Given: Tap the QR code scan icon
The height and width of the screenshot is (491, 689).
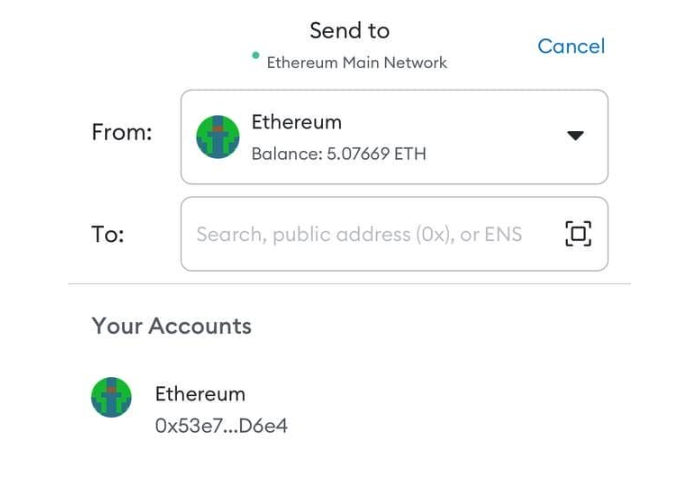Looking at the screenshot, I should 577,234.
